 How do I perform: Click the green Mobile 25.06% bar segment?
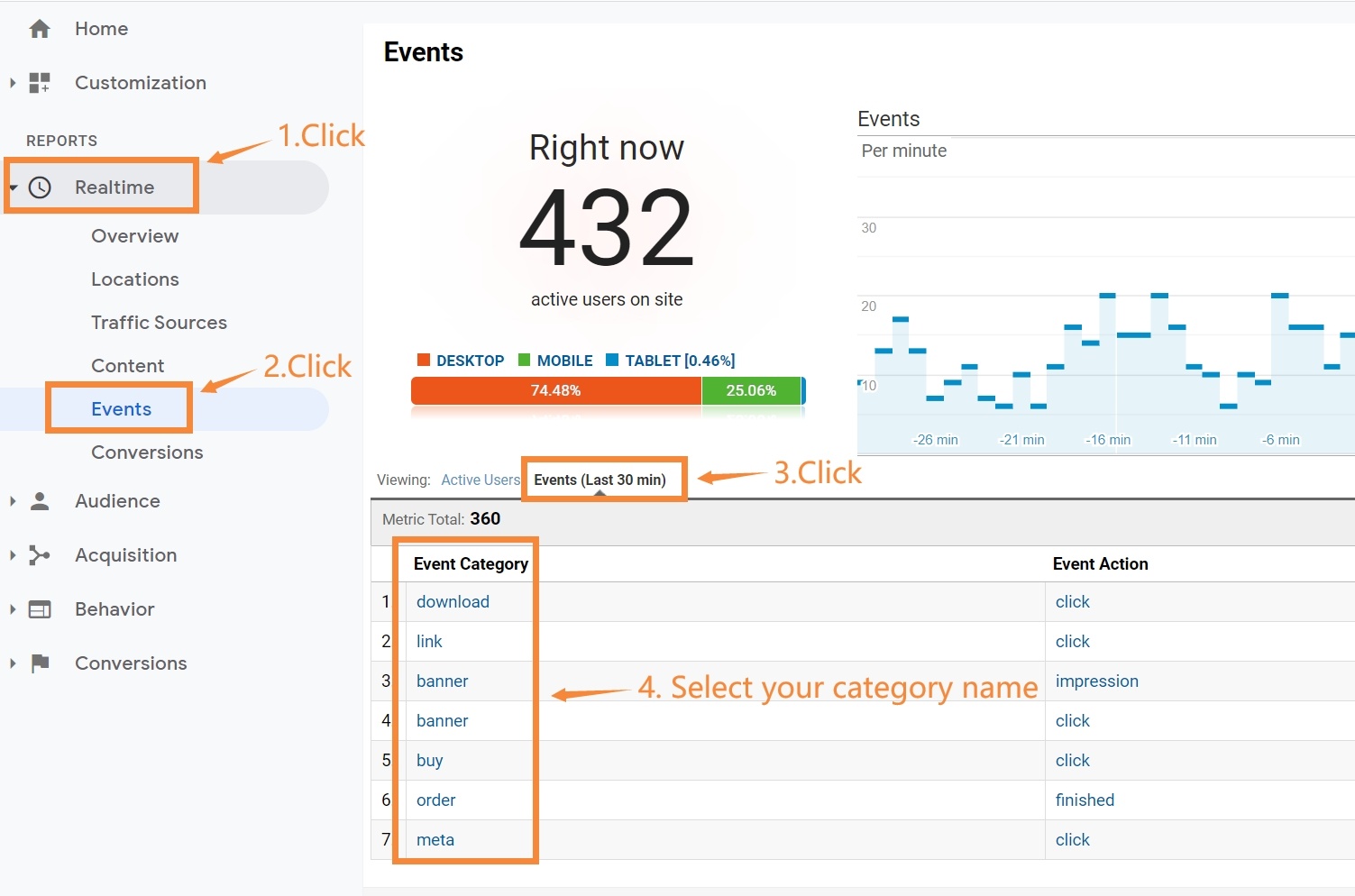pyautogui.click(x=751, y=390)
